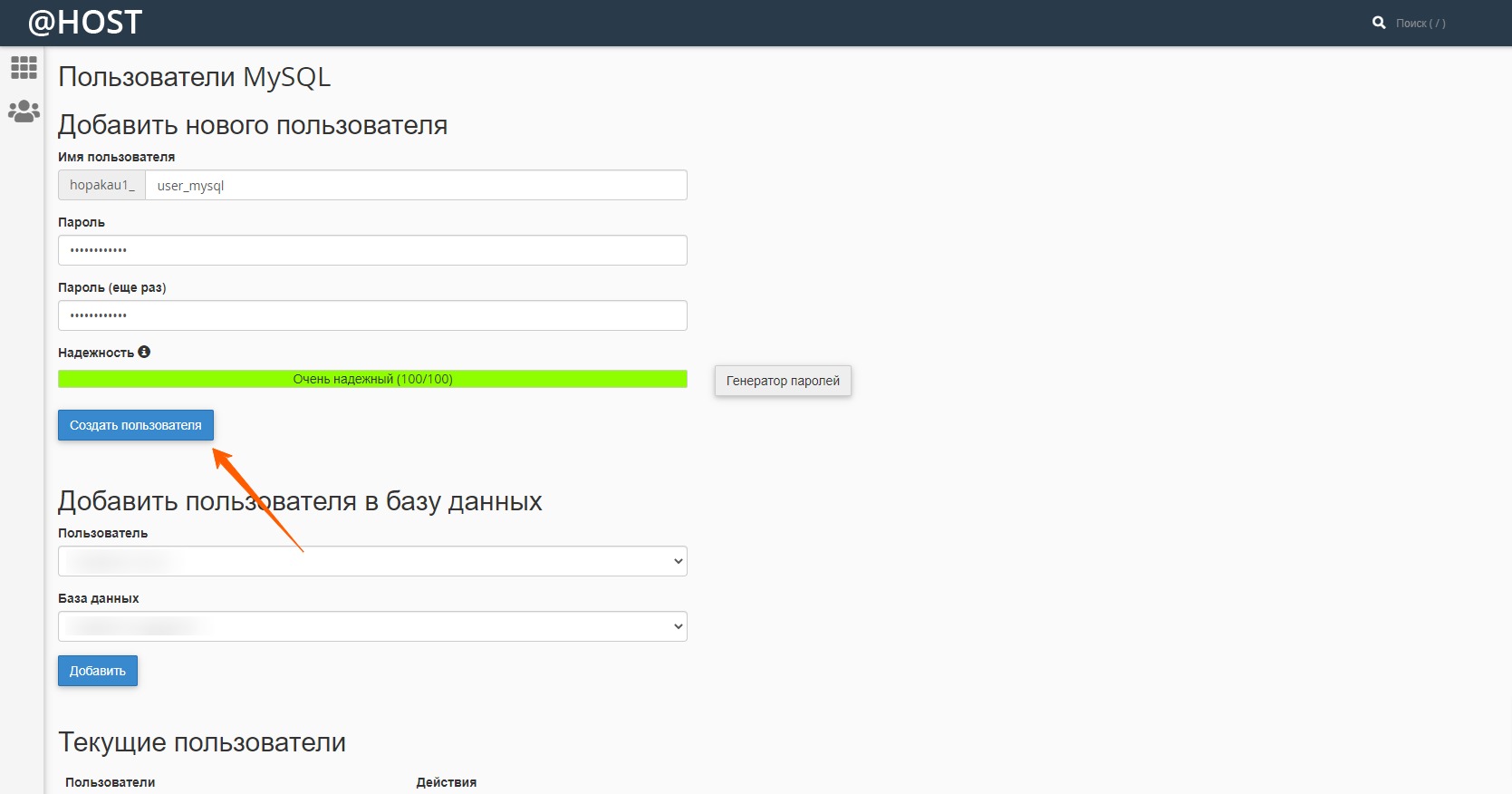Click the Добавить нового пользователя heading

pos(253,125)
